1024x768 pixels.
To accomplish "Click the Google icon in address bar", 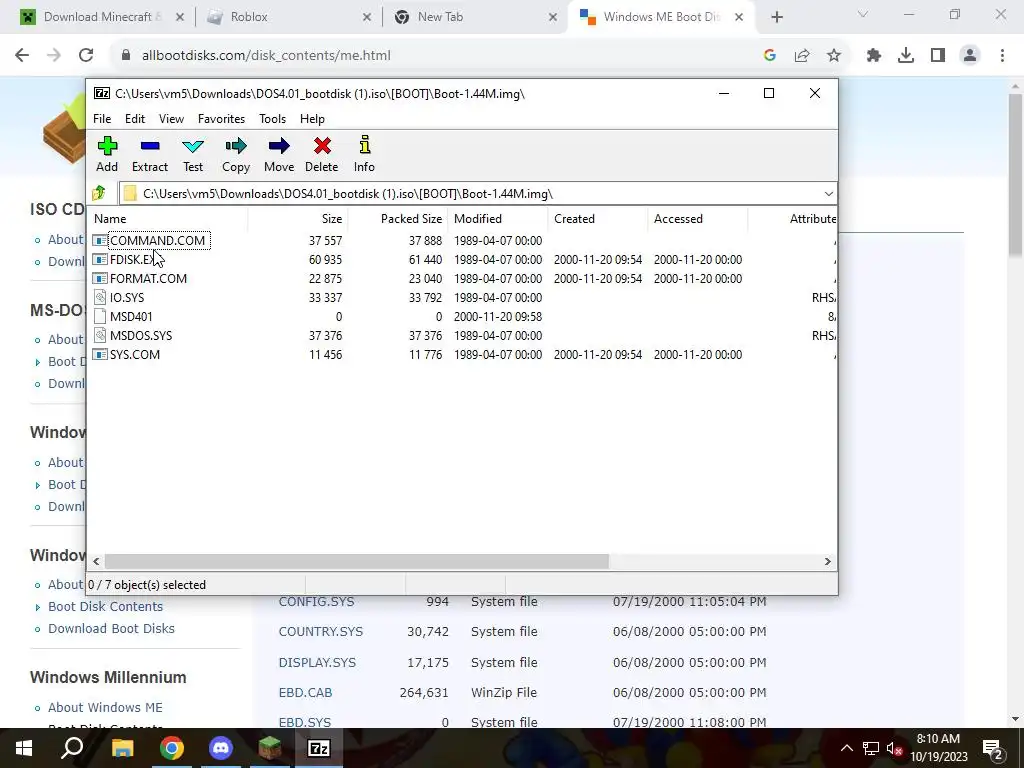I will [x=770, y=56].
